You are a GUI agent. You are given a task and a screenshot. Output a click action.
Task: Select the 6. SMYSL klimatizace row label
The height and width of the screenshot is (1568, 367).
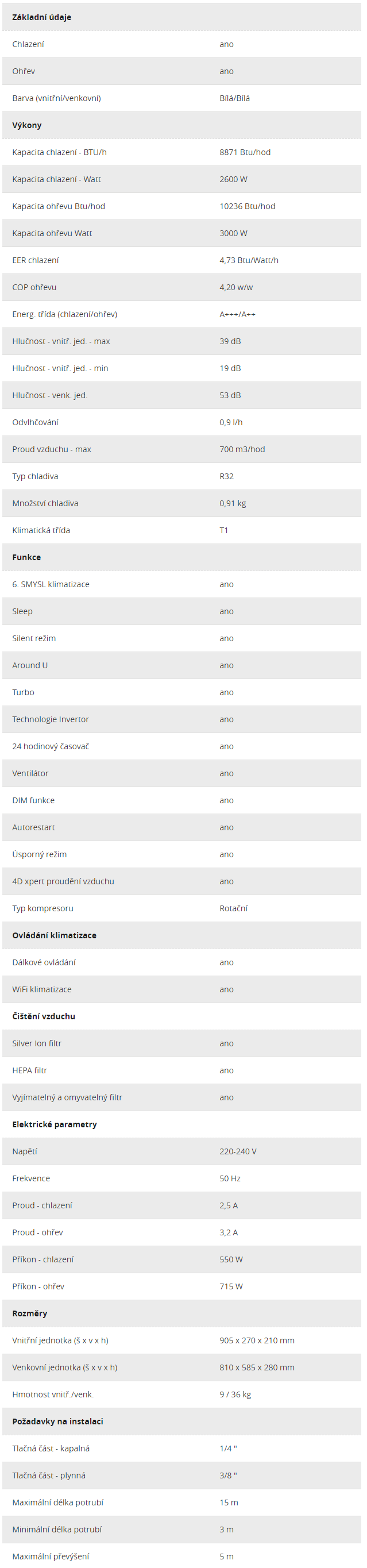(51, 584)
